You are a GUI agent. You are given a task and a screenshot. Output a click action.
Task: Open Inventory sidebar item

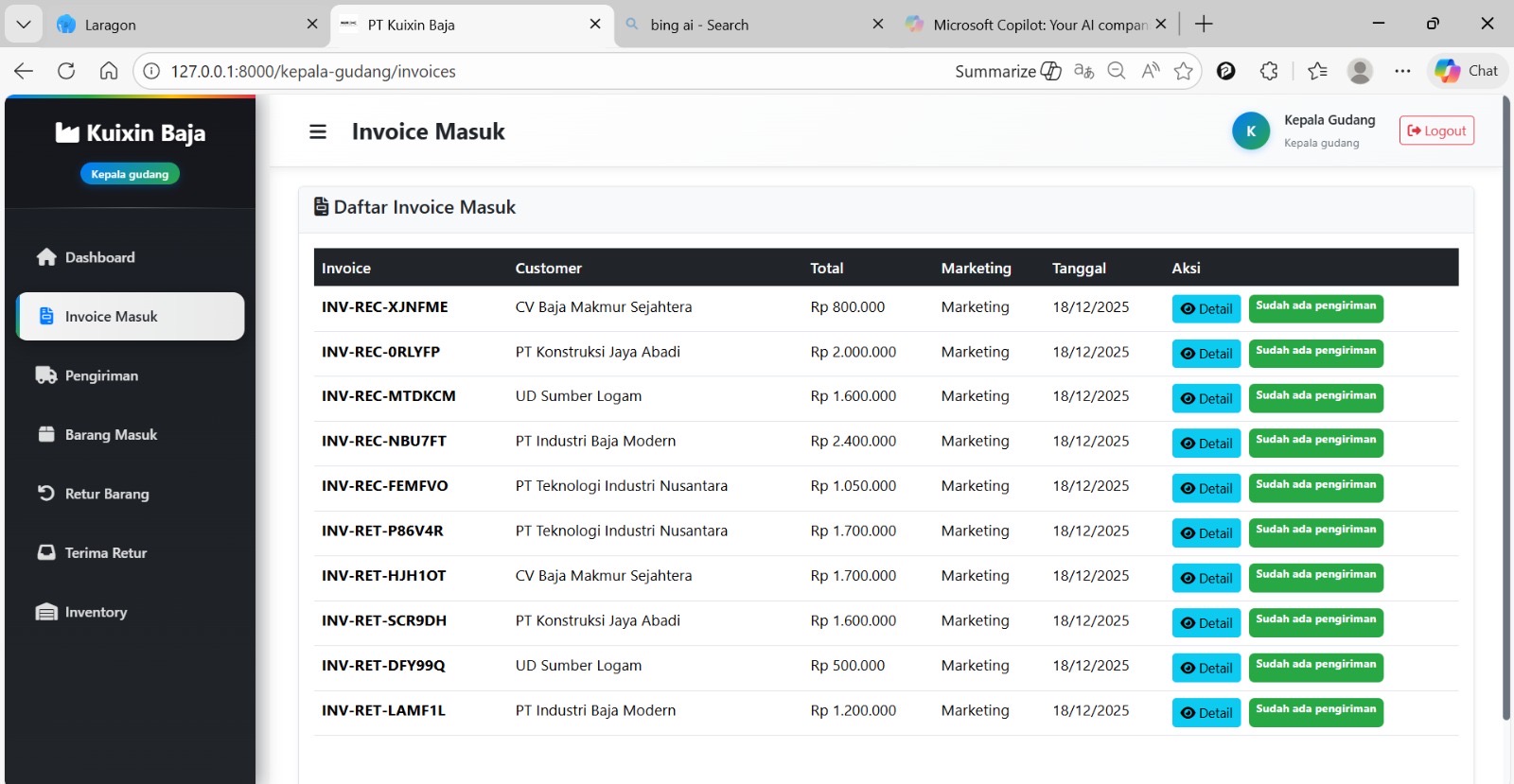point(130,612)
